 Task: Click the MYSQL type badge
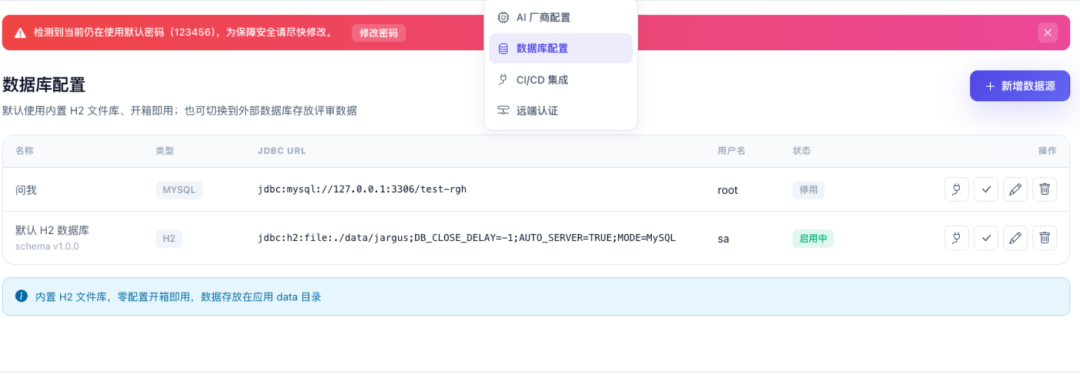tap(179, 189)
